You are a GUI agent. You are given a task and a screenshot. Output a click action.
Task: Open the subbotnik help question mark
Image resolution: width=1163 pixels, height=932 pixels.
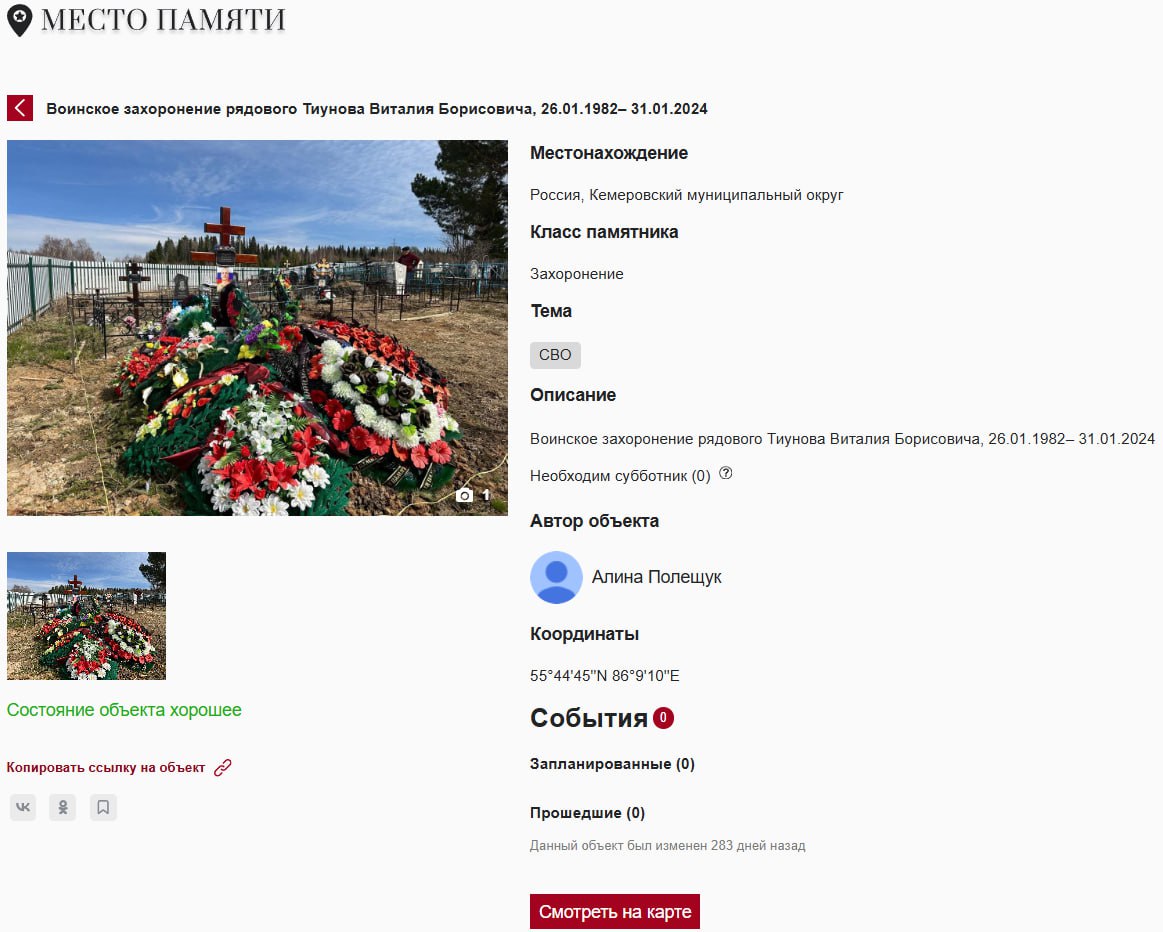726,473
